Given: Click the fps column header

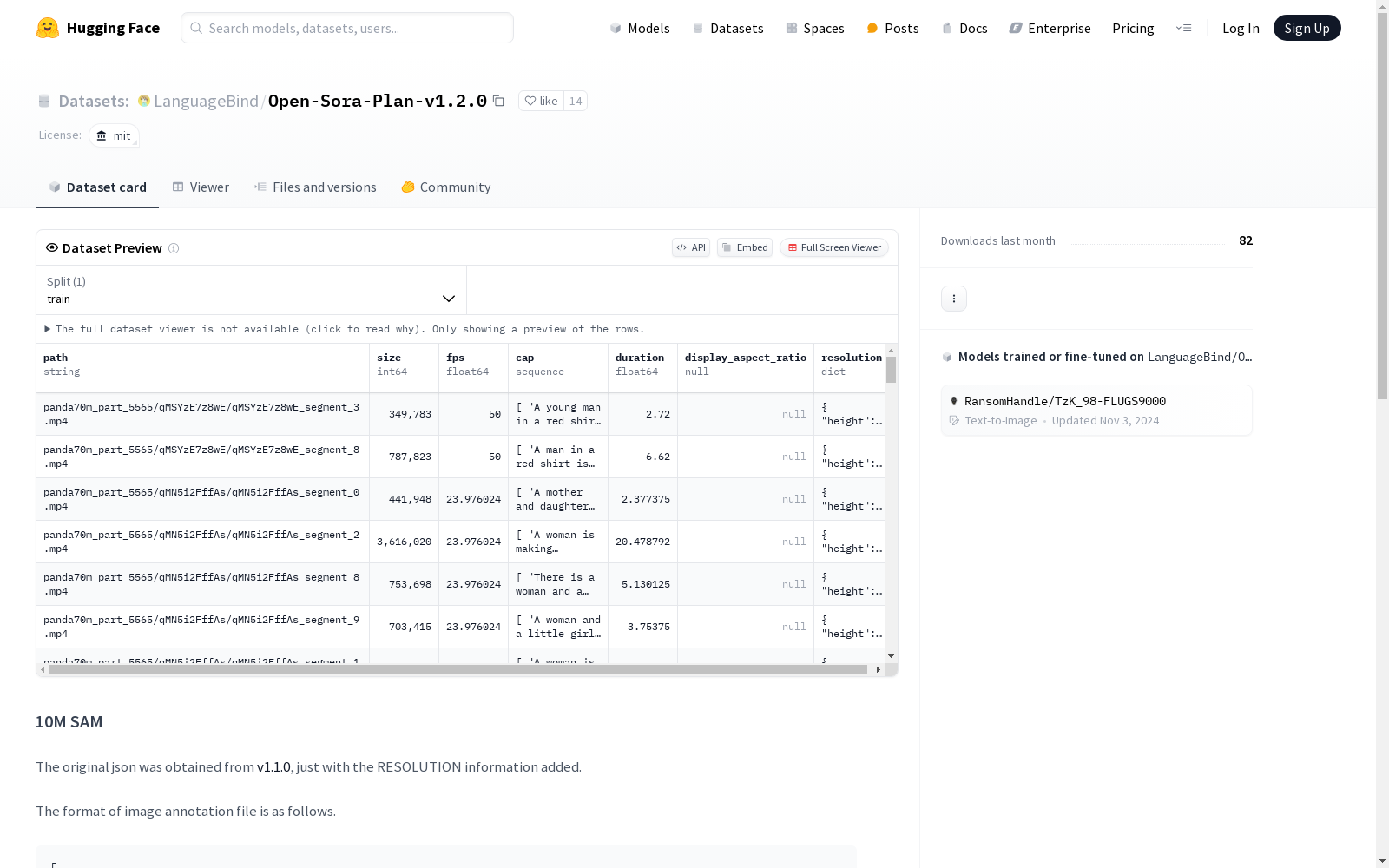Looking at the screenshot, I should coord(474,368).
